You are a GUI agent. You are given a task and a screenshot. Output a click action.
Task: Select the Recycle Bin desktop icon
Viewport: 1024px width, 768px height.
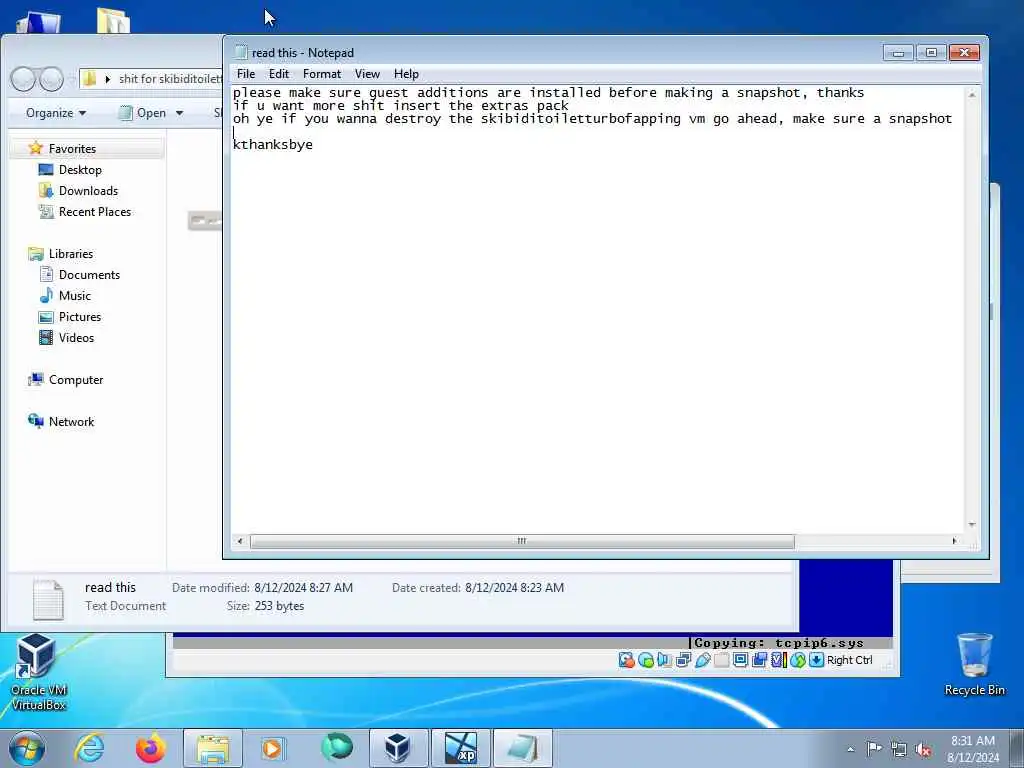click(974, 665)
